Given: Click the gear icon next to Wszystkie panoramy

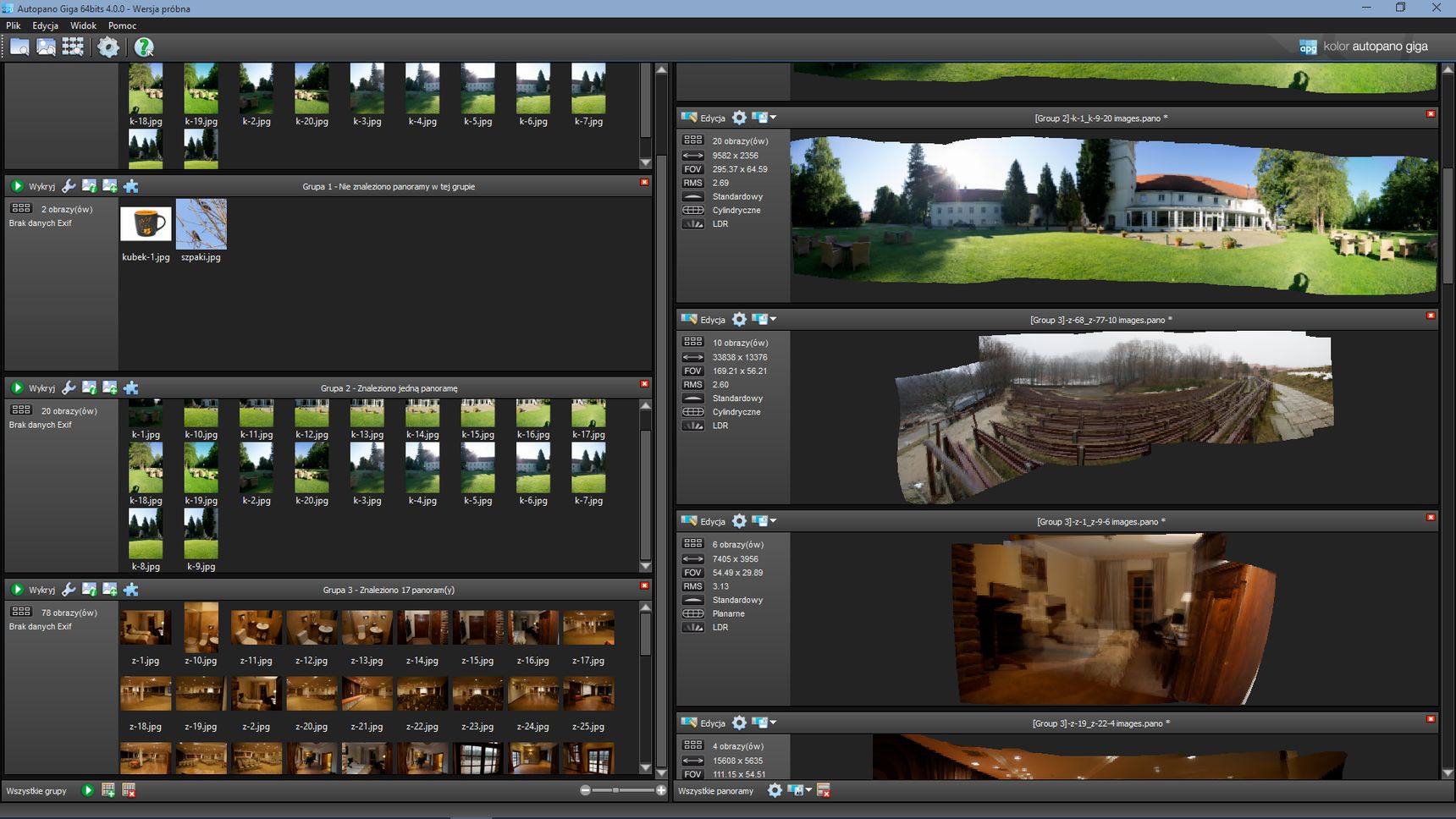Looking at the screenshot, I should click(x=775, y=790).
